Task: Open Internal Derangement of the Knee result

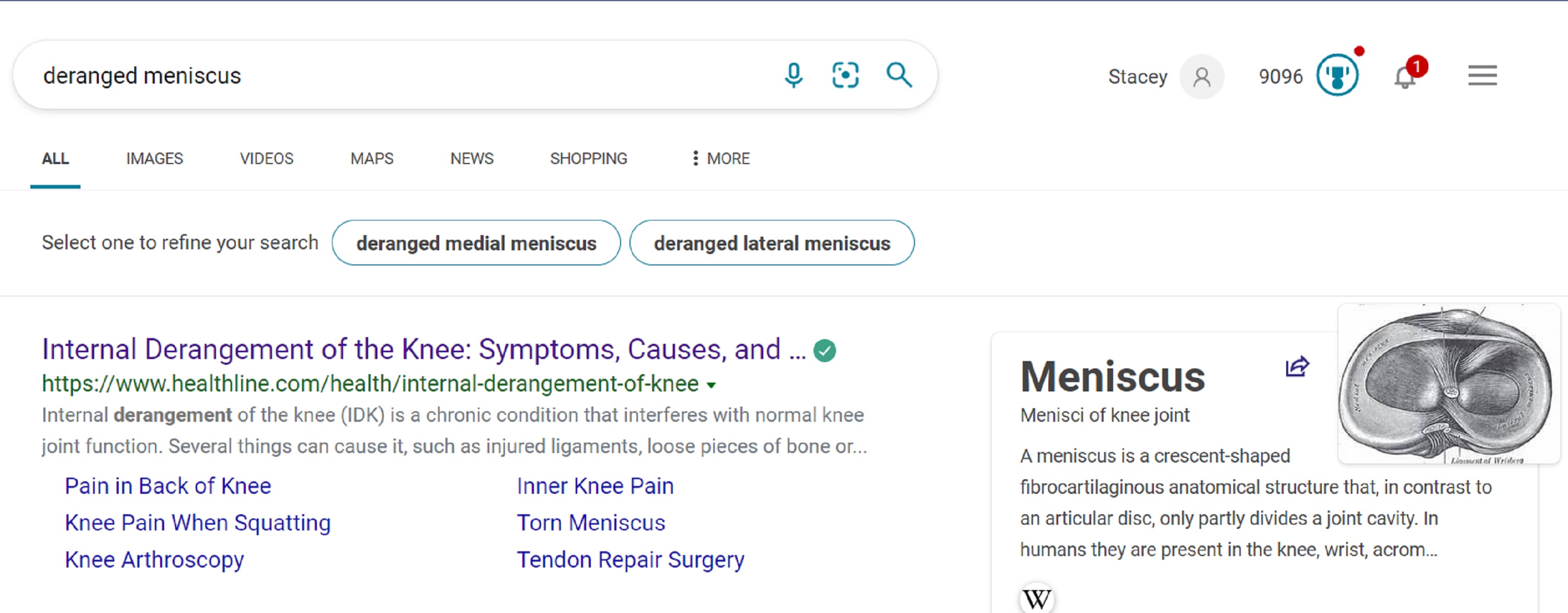Action: [424, 350]
